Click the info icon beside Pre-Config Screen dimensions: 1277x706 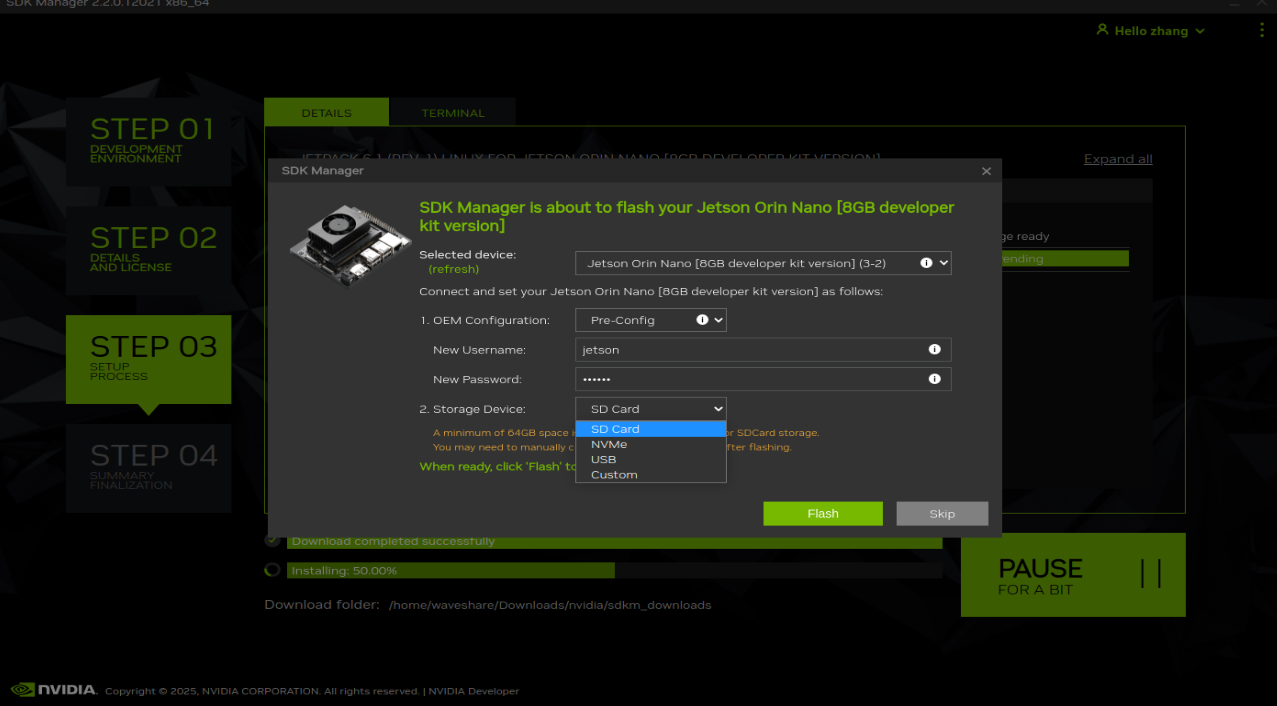(702, 320)
